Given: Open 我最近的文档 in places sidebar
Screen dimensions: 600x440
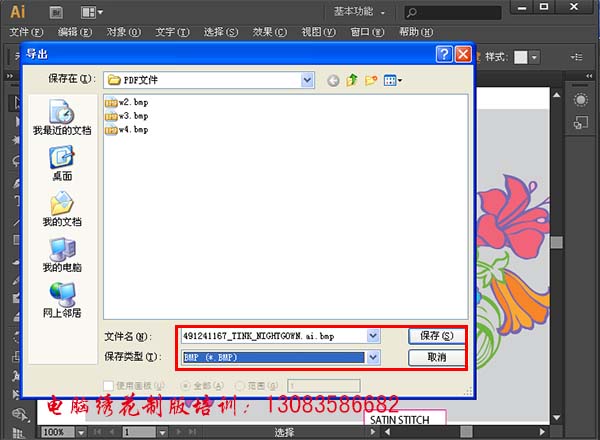Looking at the screenshot, I should tap(61, 116).
